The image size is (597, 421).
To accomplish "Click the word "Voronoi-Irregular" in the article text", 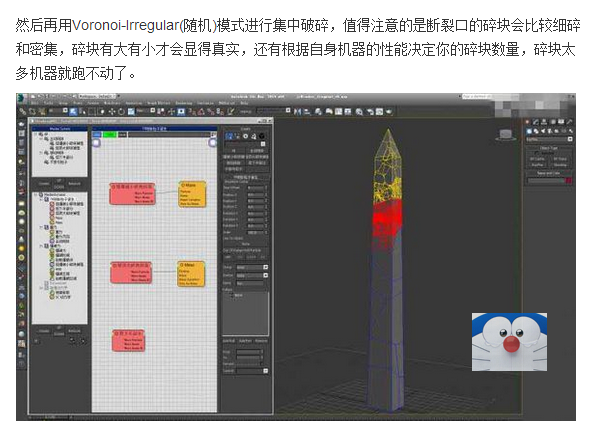I will [125, 26].
